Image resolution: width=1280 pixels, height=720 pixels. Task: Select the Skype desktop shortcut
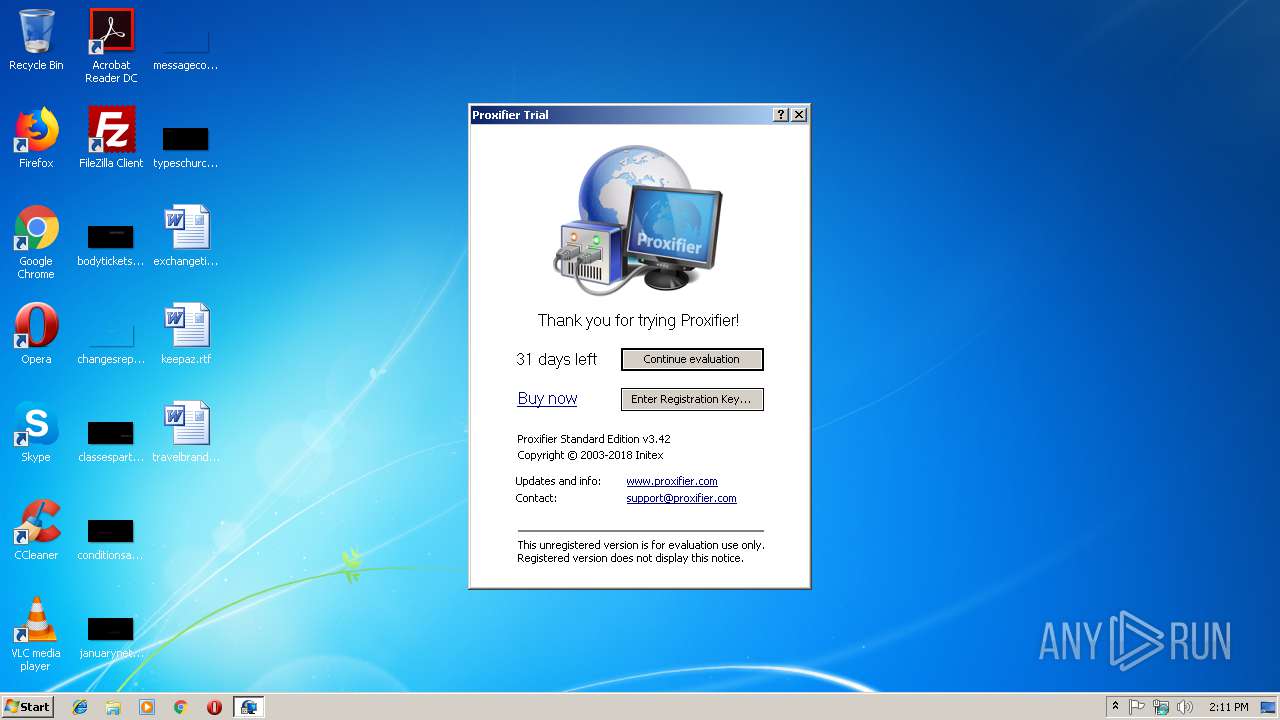point(36,432)
